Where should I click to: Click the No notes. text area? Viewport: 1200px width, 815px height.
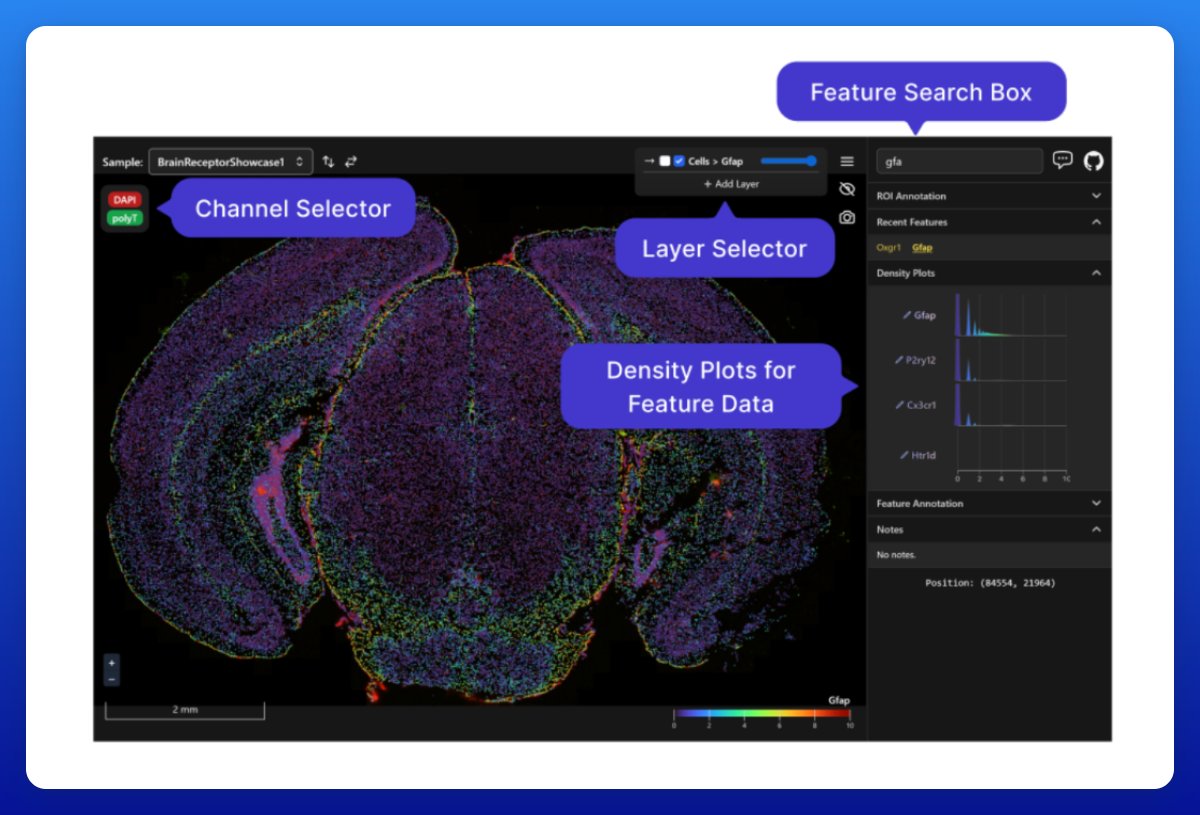896,555
